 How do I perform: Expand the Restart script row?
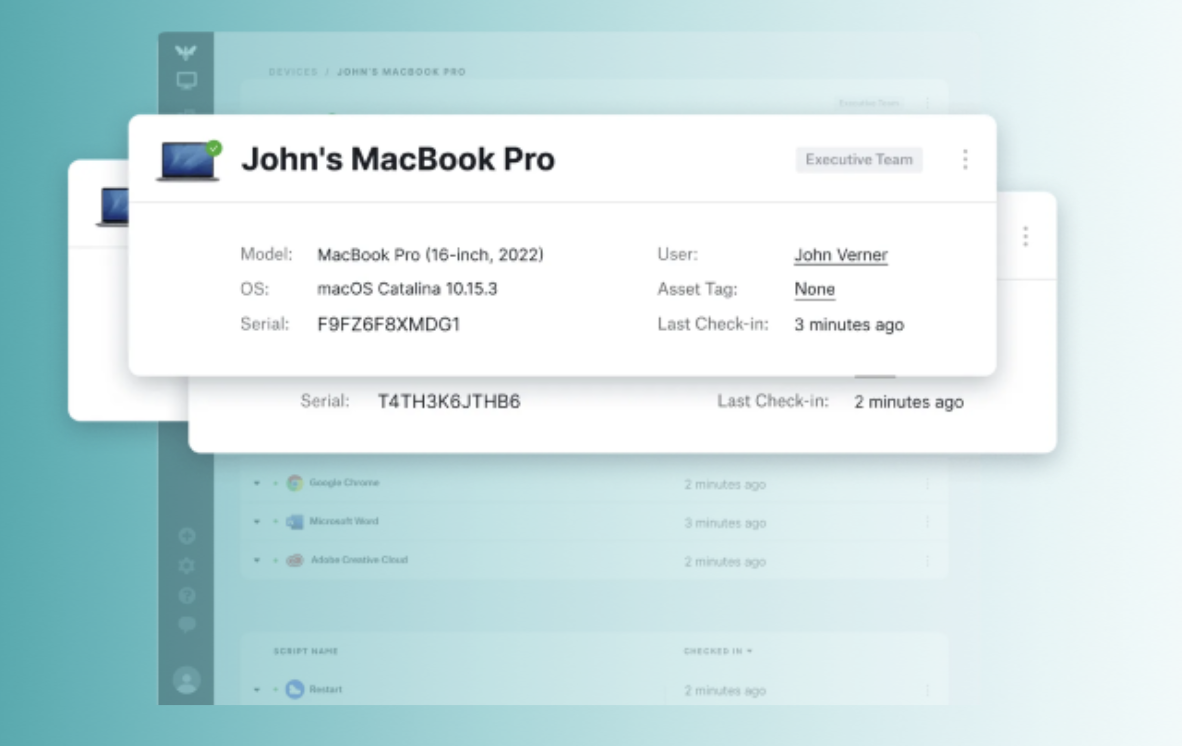tap(257, 689)
